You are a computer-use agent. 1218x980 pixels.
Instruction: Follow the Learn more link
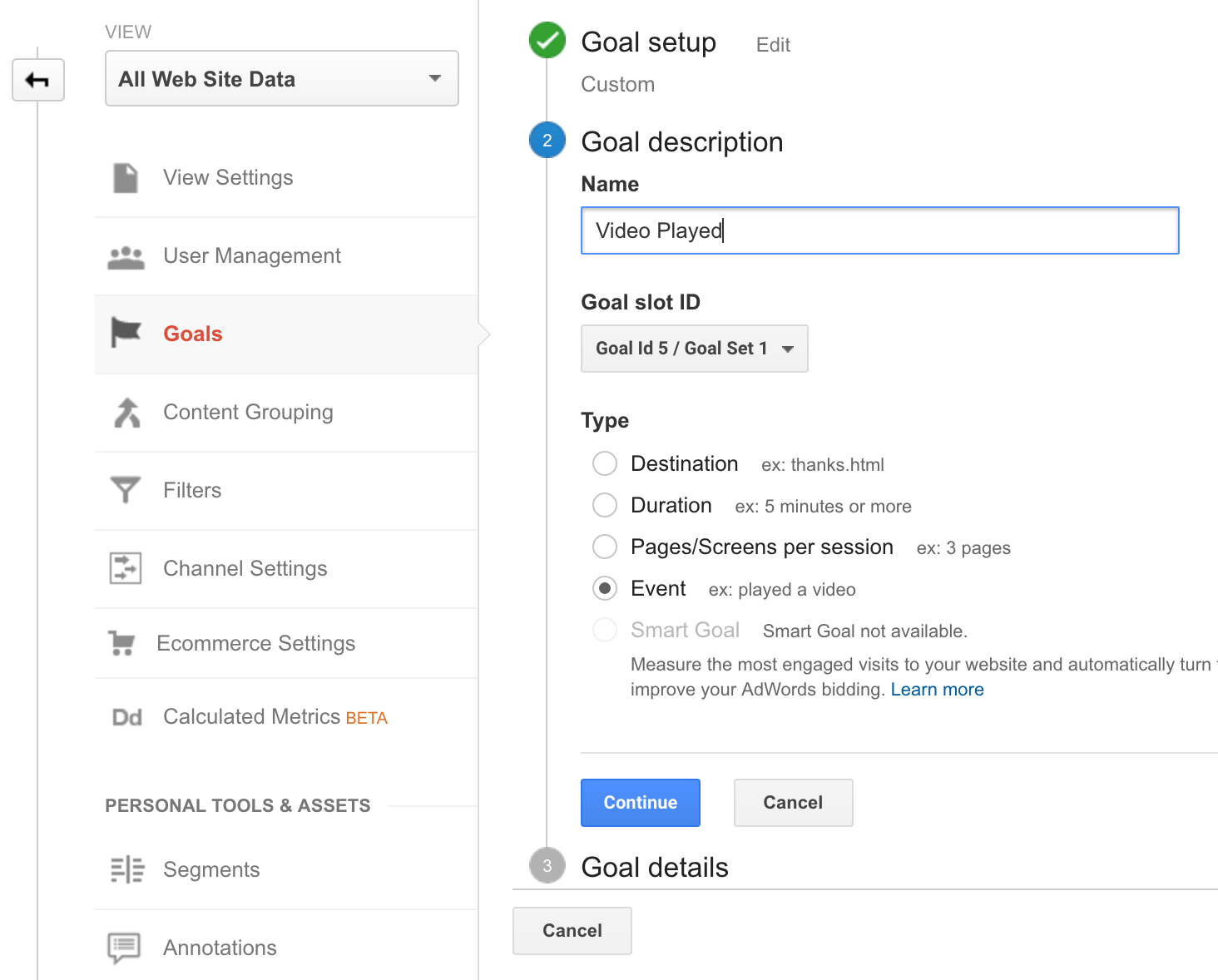click(x=937, y=690)
